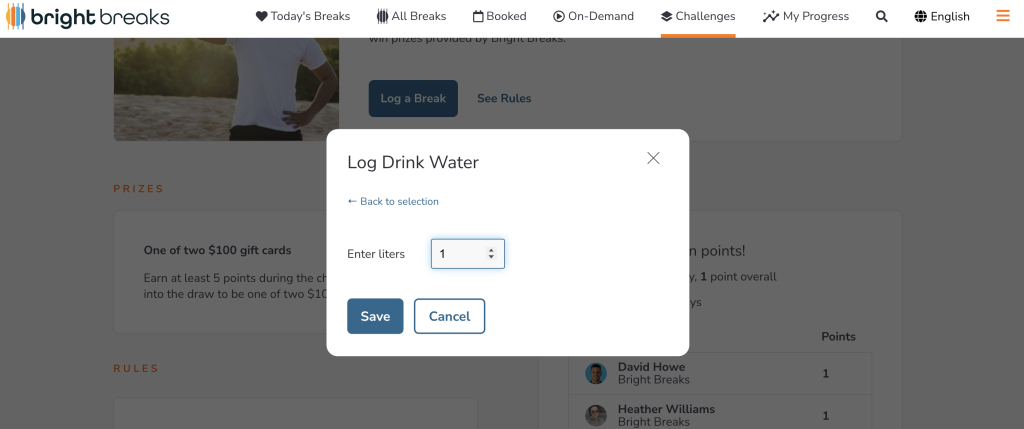Click David Howe's avatar
1024x429 pixels.
point(596,374)
